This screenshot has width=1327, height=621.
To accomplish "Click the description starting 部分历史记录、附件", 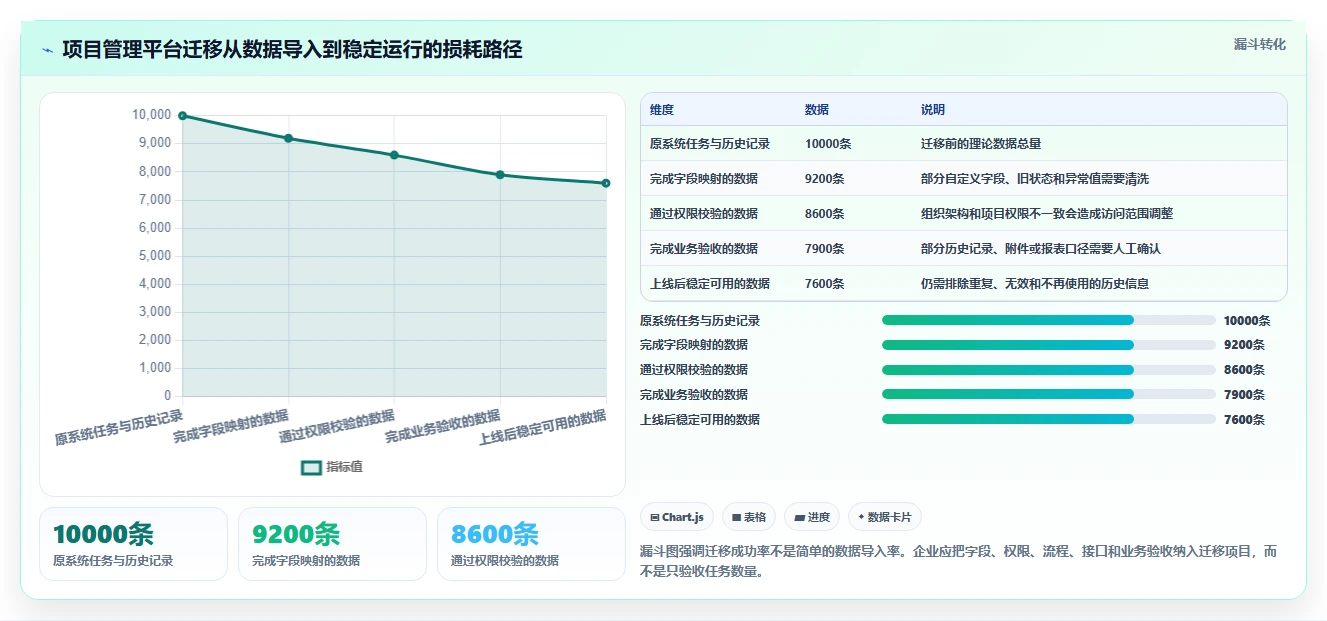I will click(x=1041, y=249).
